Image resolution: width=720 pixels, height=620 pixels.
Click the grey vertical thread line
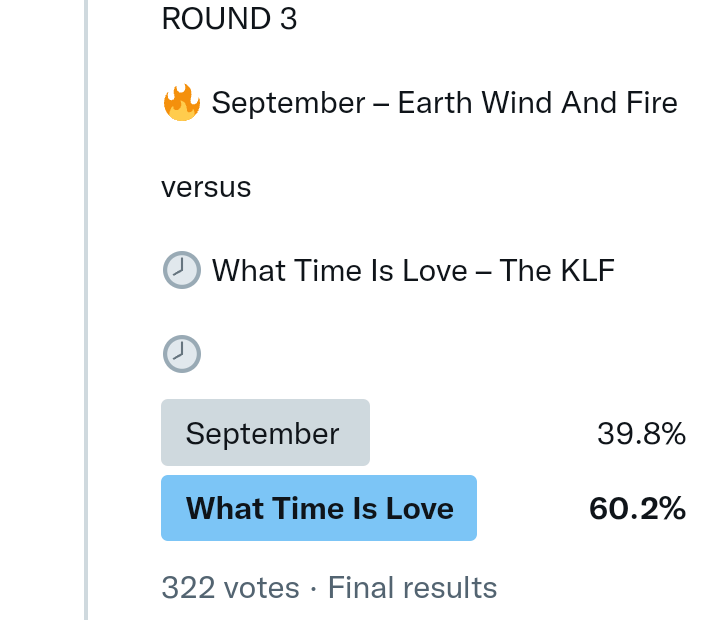[86, 300]
